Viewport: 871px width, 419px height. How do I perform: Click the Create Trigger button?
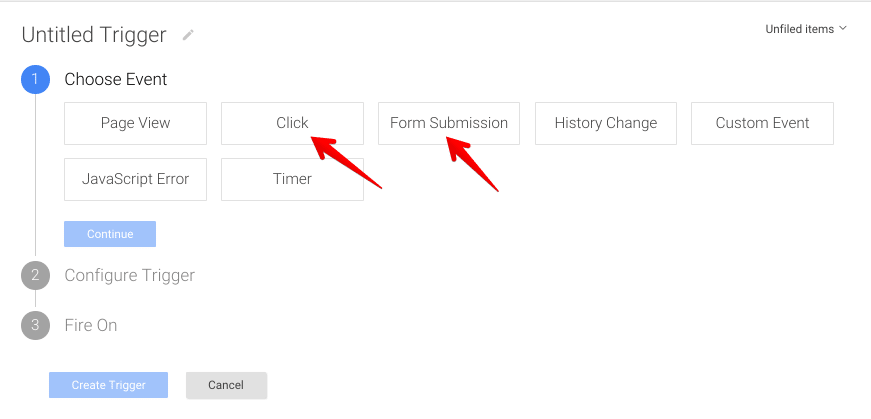click(x=108, y=385)
